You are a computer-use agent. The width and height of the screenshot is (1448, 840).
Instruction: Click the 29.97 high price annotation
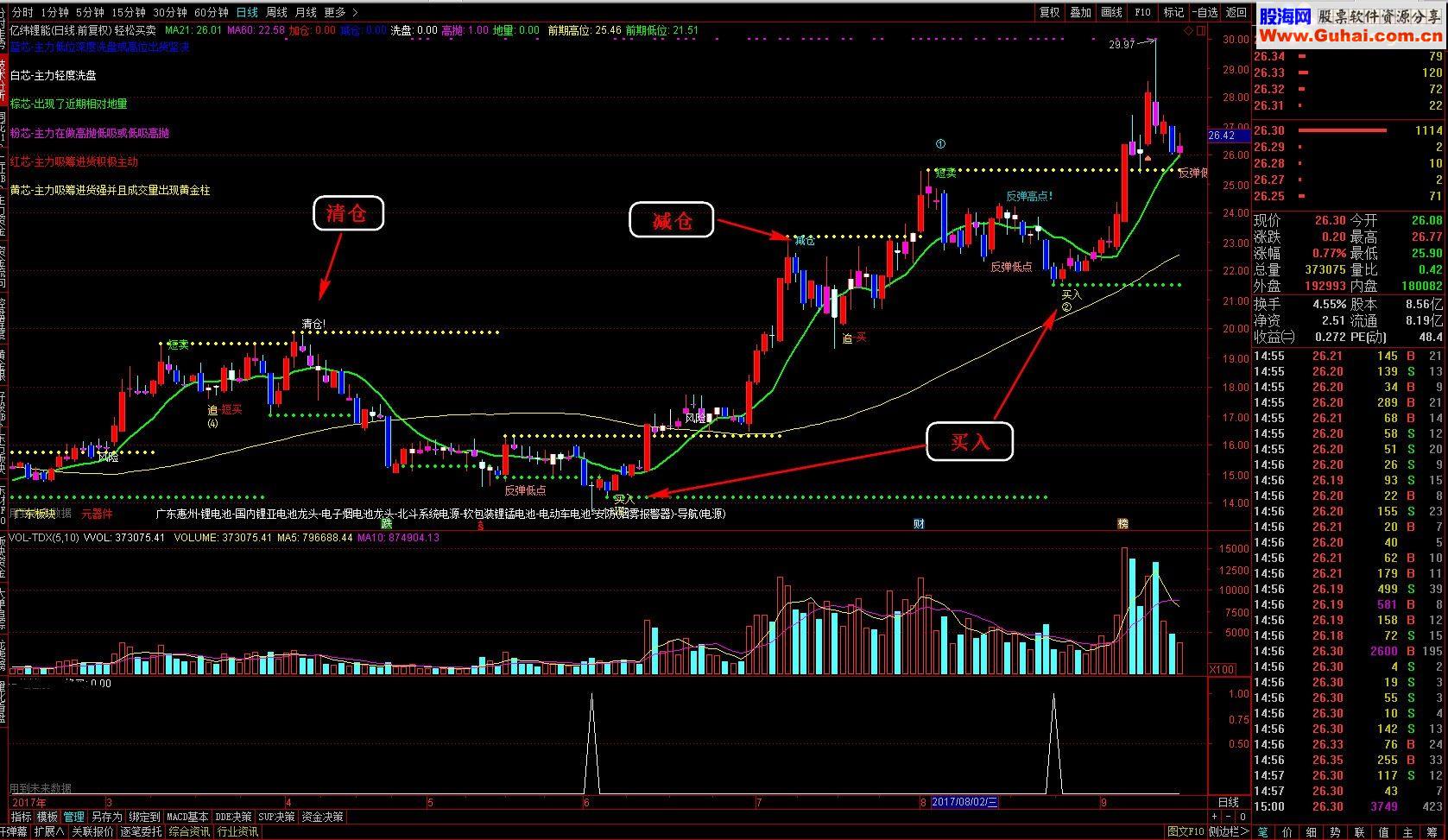click(x=1122, y=44)
